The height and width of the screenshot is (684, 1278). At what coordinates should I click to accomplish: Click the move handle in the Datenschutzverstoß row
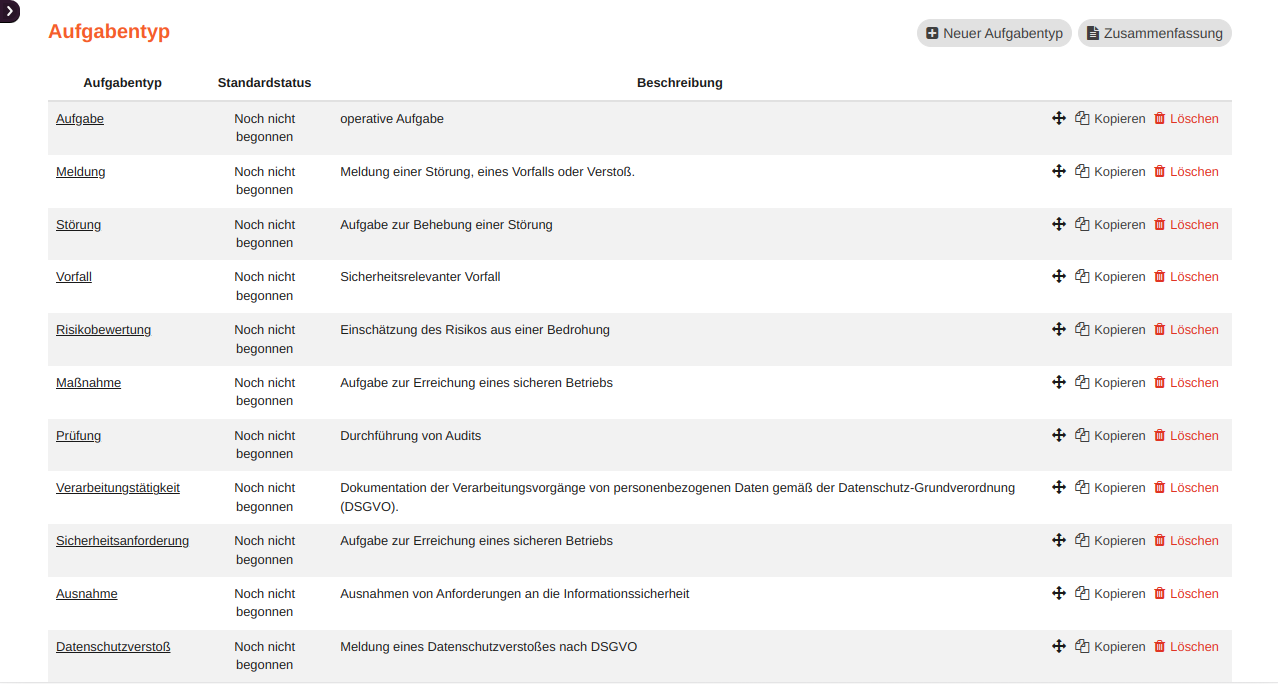(1059, 646)
